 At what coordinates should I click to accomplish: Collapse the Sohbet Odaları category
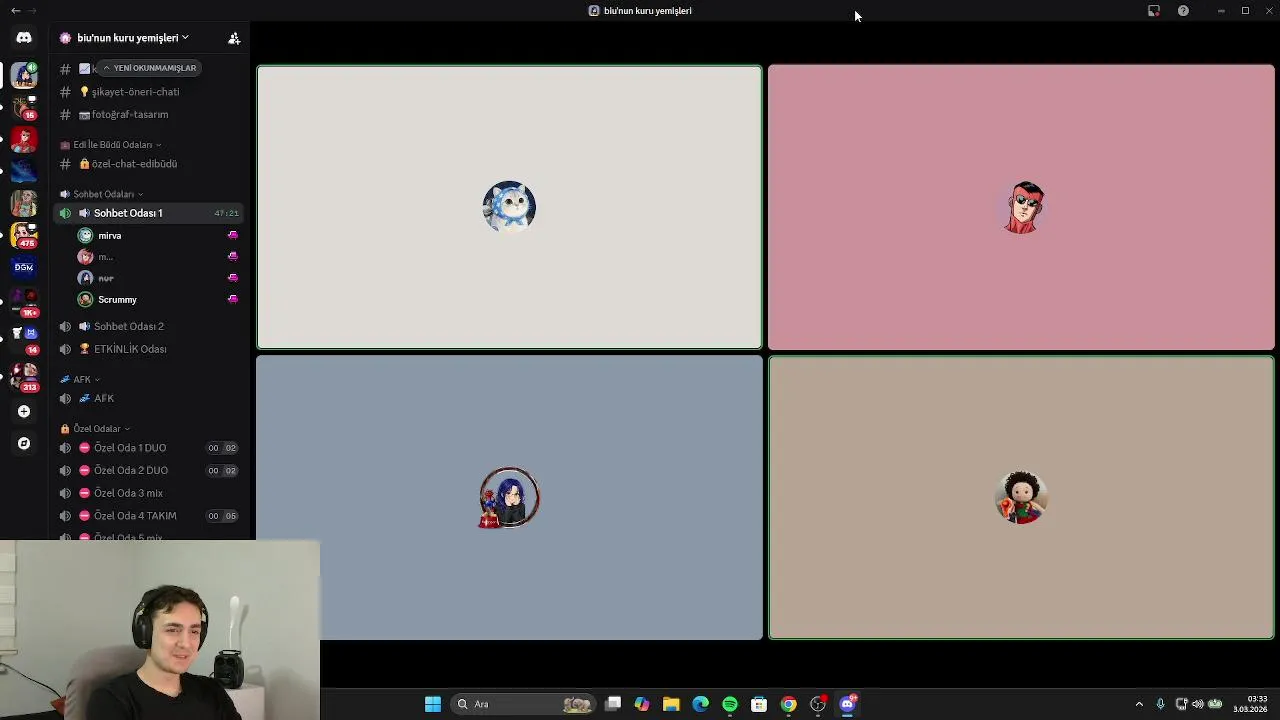103,194
